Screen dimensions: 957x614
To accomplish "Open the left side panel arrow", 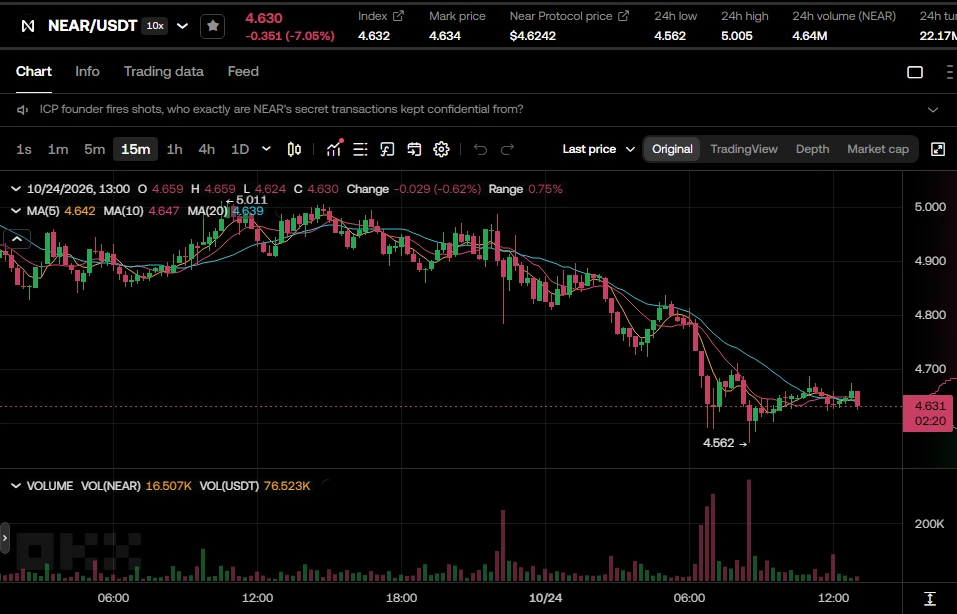I will 5,538.
